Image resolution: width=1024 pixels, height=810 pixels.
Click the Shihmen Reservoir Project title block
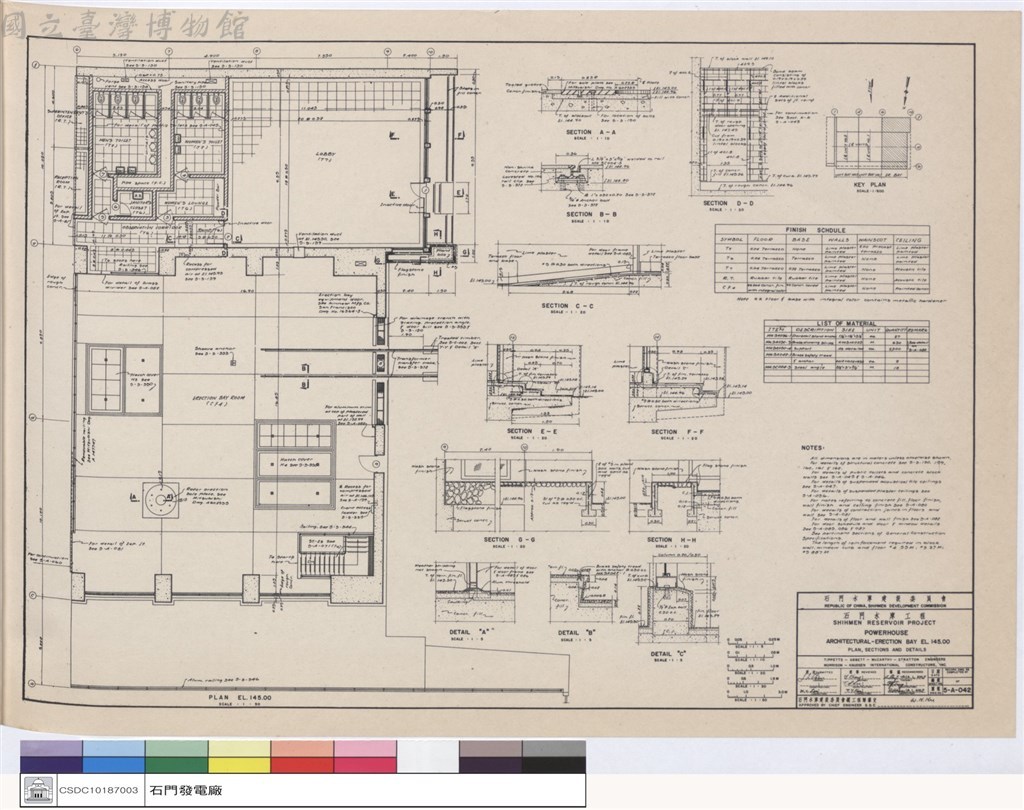pos(884,649)
